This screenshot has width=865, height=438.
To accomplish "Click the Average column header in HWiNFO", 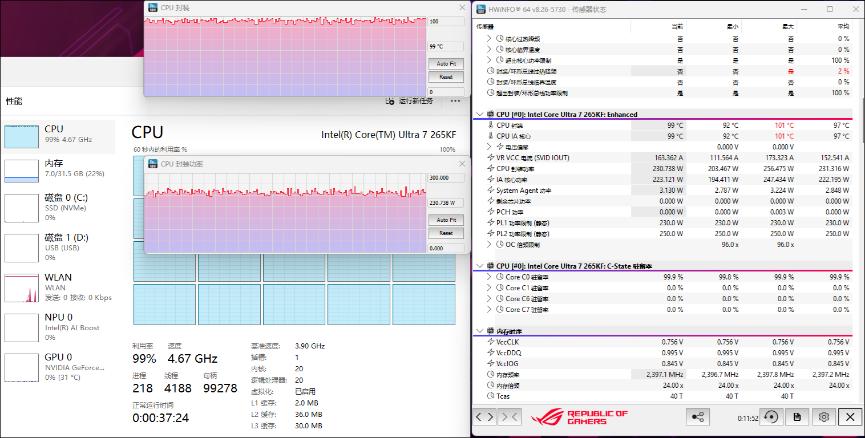I will pyautogui.click(x=843, y=26).
